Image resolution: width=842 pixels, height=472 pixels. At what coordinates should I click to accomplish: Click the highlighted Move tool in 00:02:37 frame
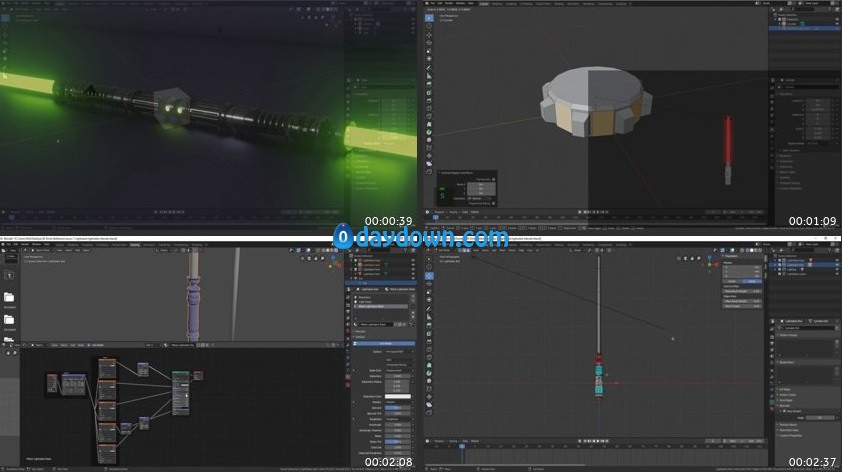[429, 276]
